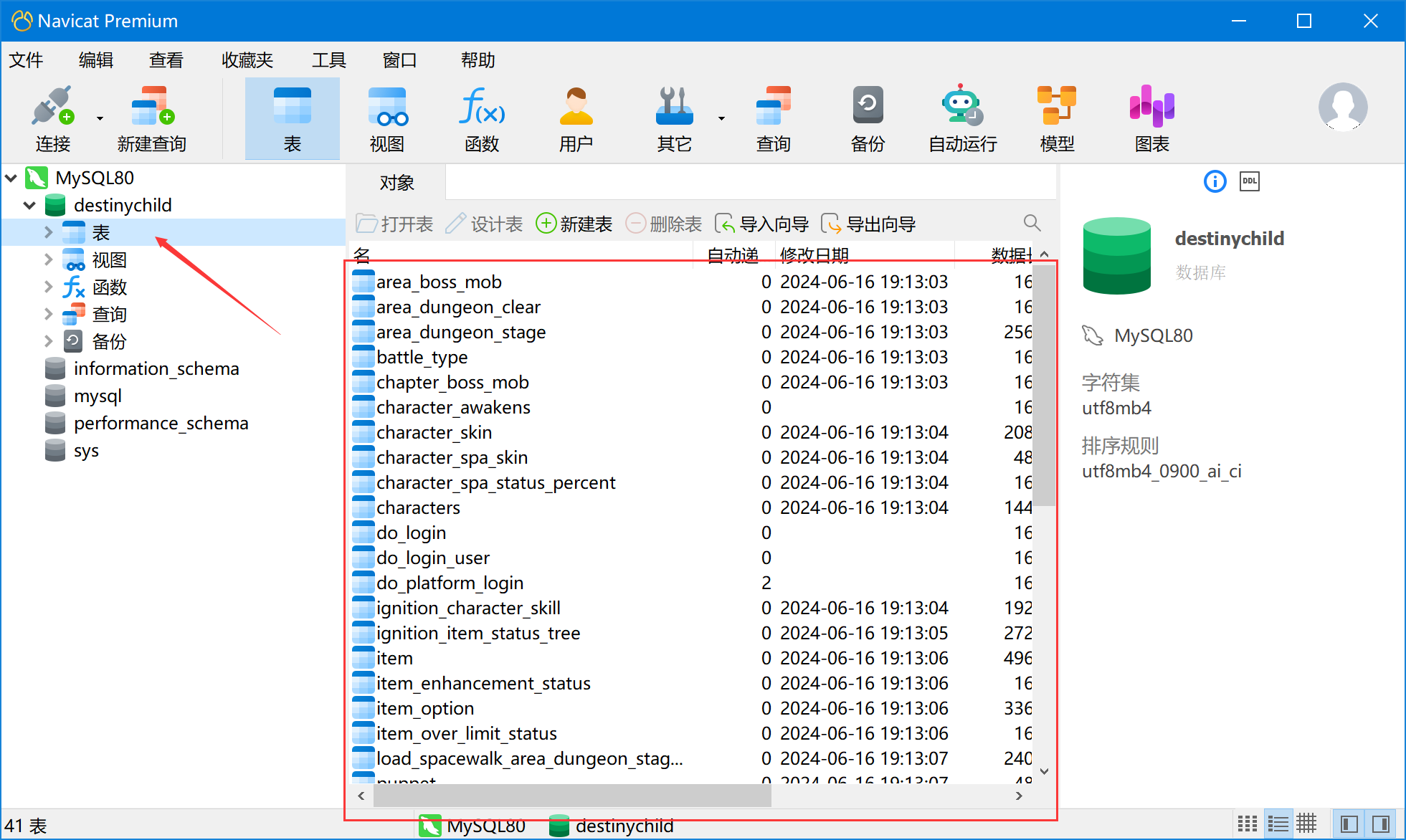
Task: Select the characters table row
Action: coord(418,507)
